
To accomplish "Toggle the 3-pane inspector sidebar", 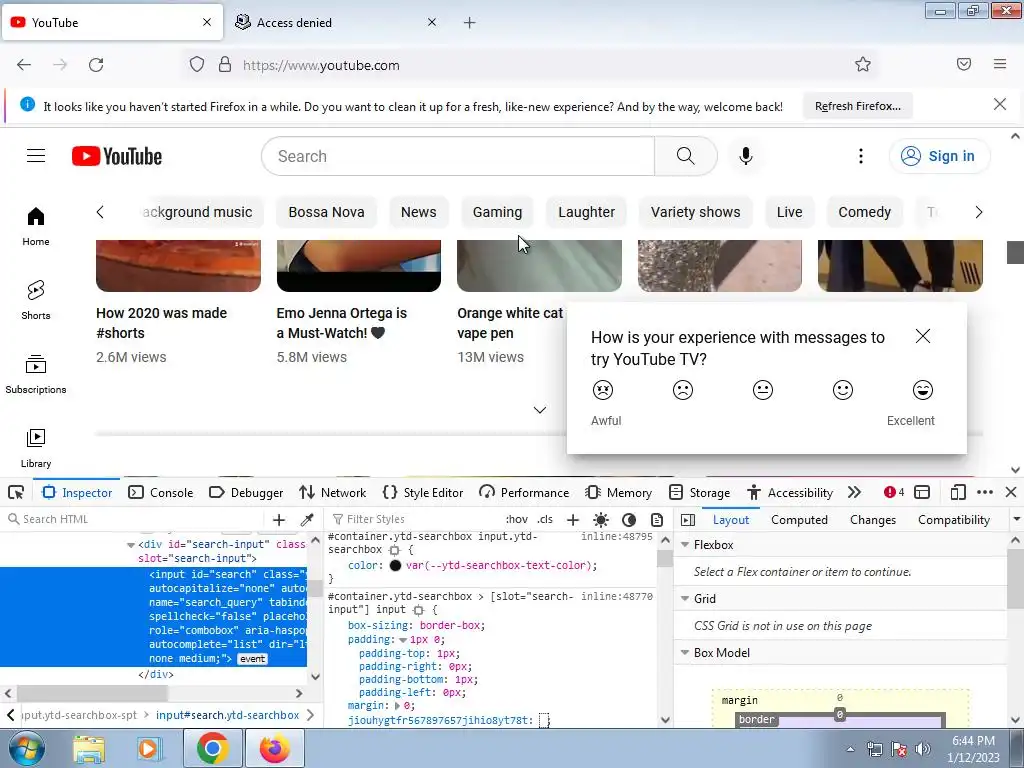I will (x=688, y=520).
